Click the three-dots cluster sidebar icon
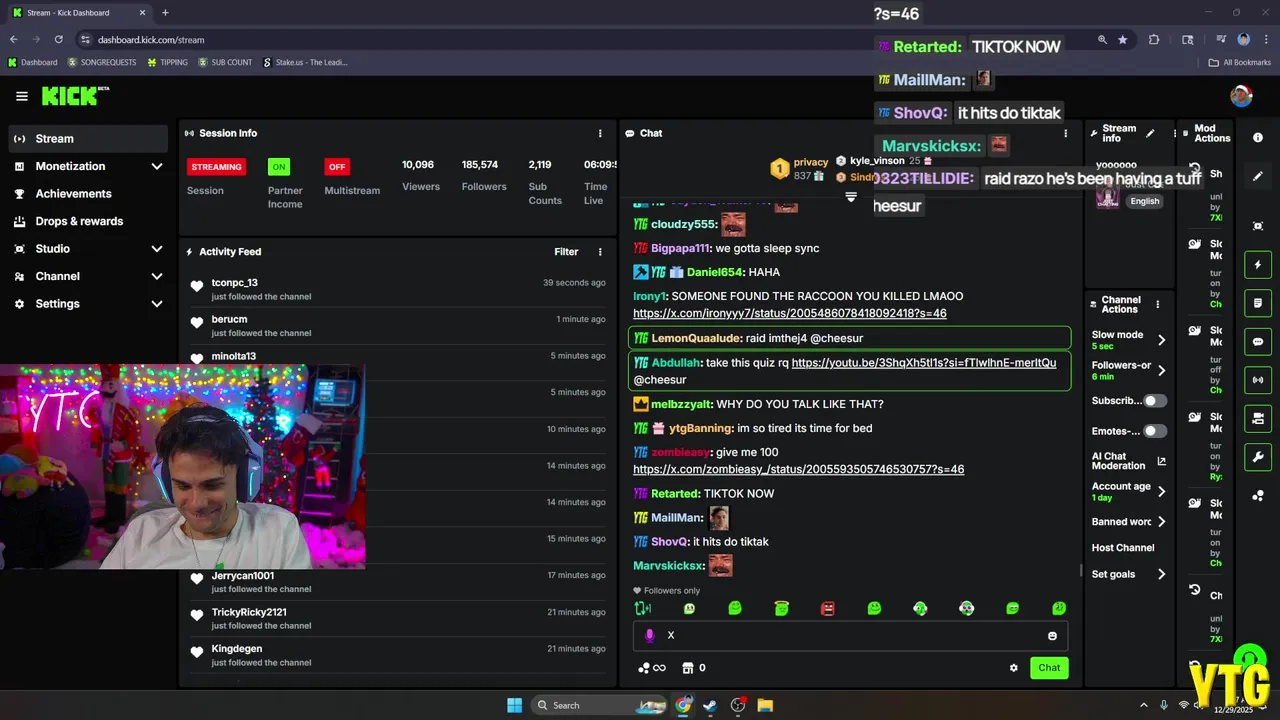Screen dimensions: 1280x720 tap(1258, 496)
